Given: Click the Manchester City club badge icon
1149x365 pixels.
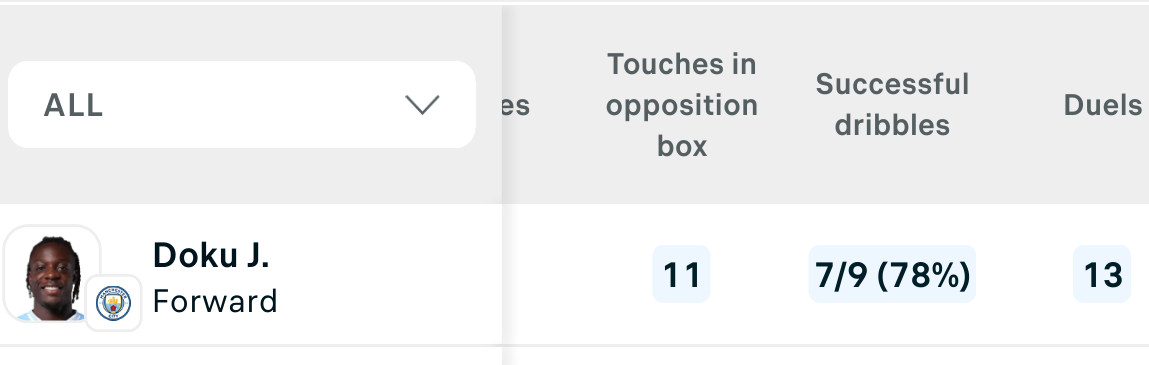Looking at the screenshot, I should click(114, 303).
